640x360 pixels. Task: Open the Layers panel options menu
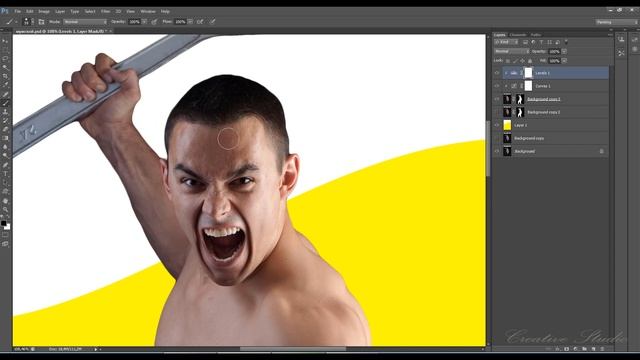tap(610, 35)
